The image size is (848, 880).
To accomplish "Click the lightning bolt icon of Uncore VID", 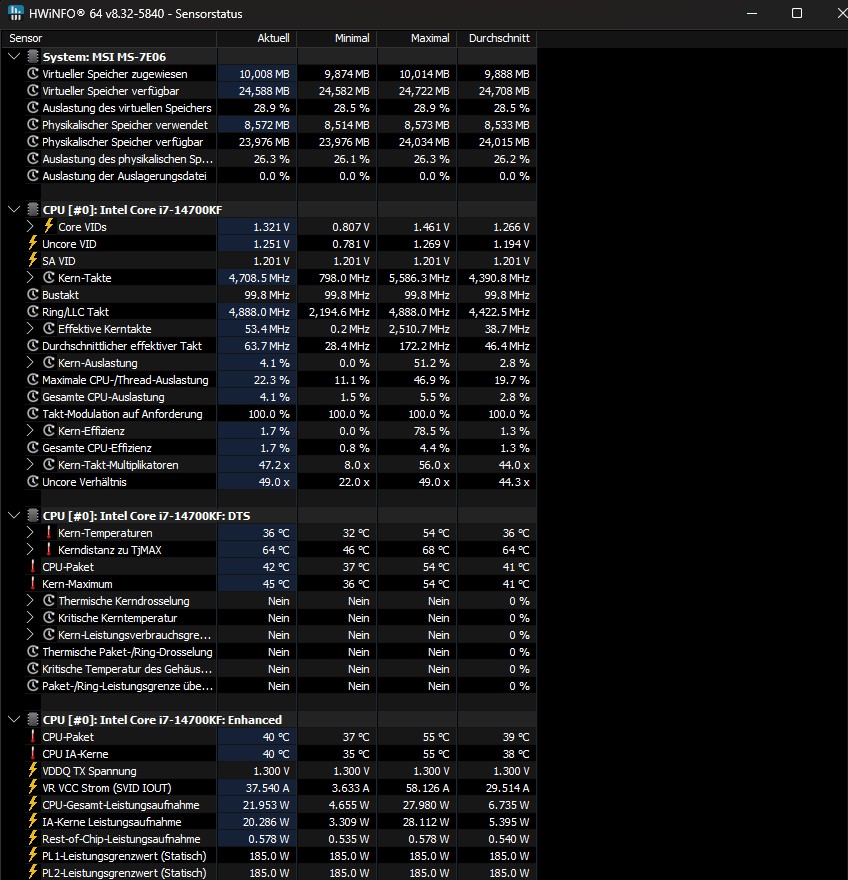I will (33, 244).
